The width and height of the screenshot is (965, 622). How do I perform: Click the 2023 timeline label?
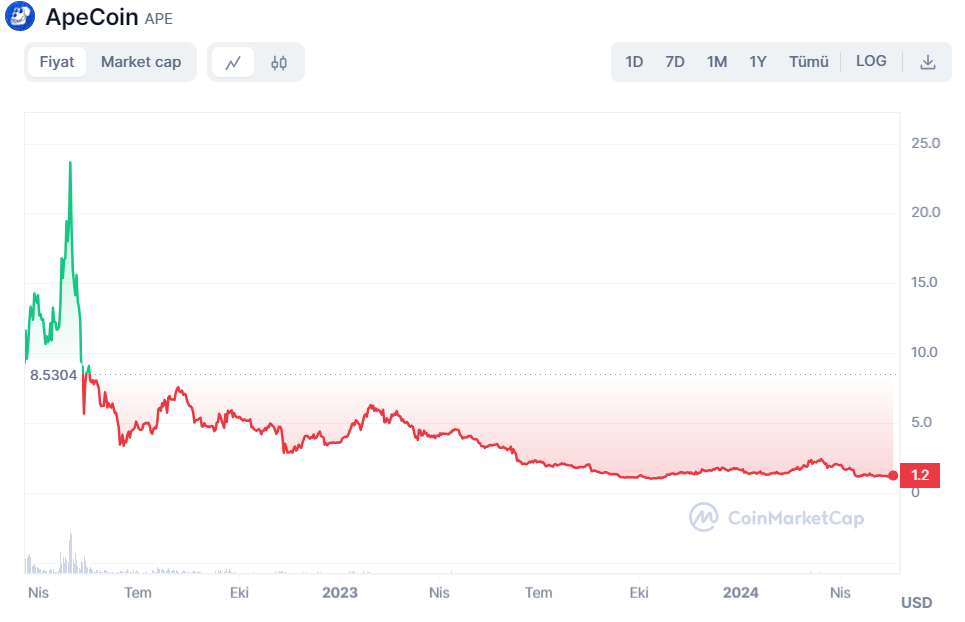tap(340, 592)
